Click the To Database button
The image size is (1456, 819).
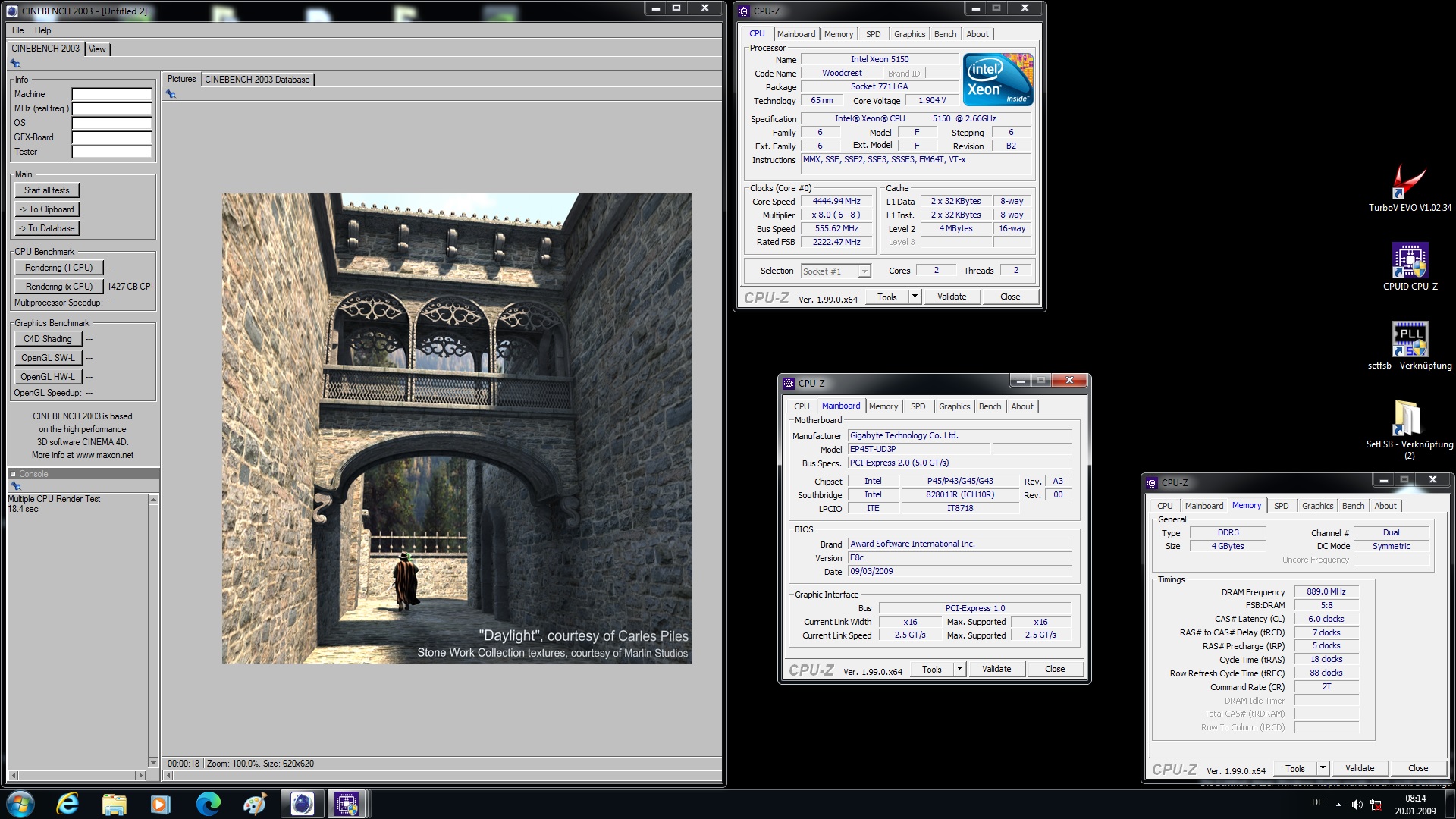pyautogui.click(x=47, y=228)
